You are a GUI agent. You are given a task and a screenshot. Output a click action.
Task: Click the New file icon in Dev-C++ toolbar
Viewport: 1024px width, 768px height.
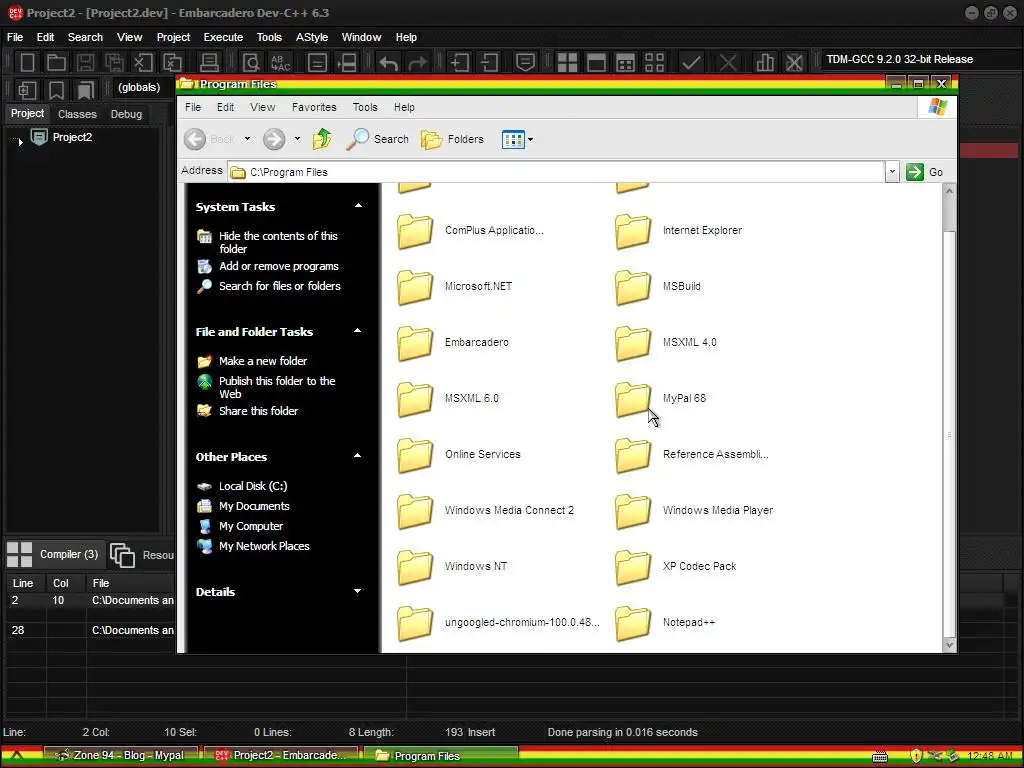click(27, 63)
